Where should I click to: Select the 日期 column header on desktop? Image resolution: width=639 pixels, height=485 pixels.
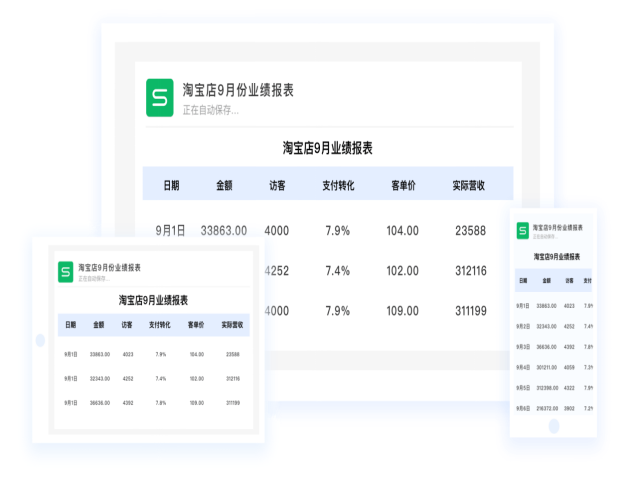click(x=171, y=185)
